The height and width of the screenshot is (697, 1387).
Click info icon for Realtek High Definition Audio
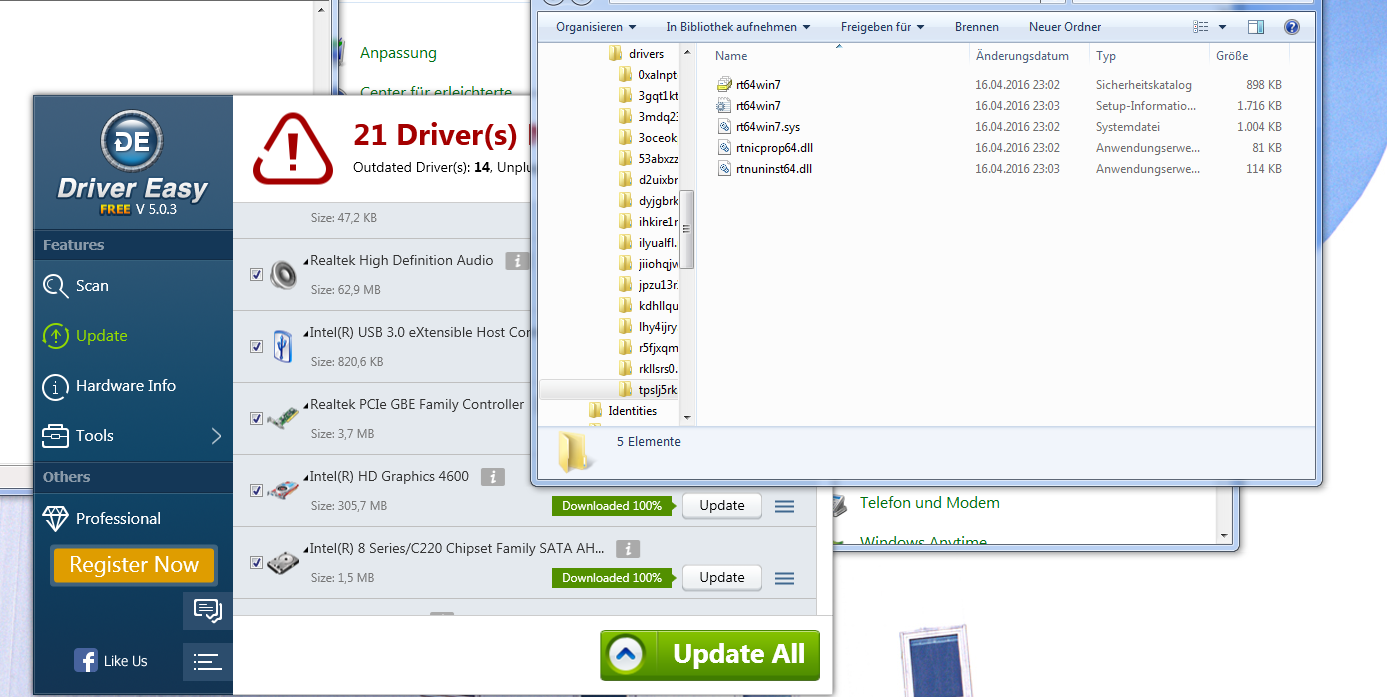tap(516, 261)
